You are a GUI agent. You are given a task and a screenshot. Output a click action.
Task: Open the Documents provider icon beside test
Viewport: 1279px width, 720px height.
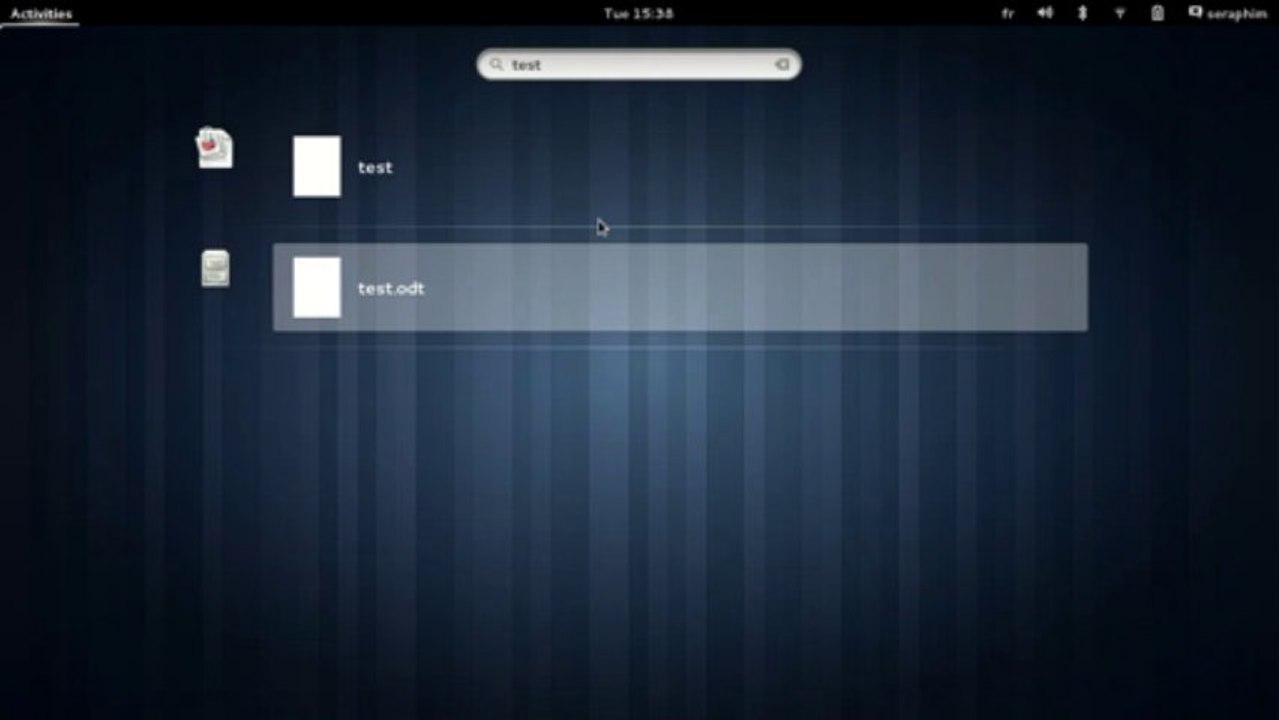[215, 148]
